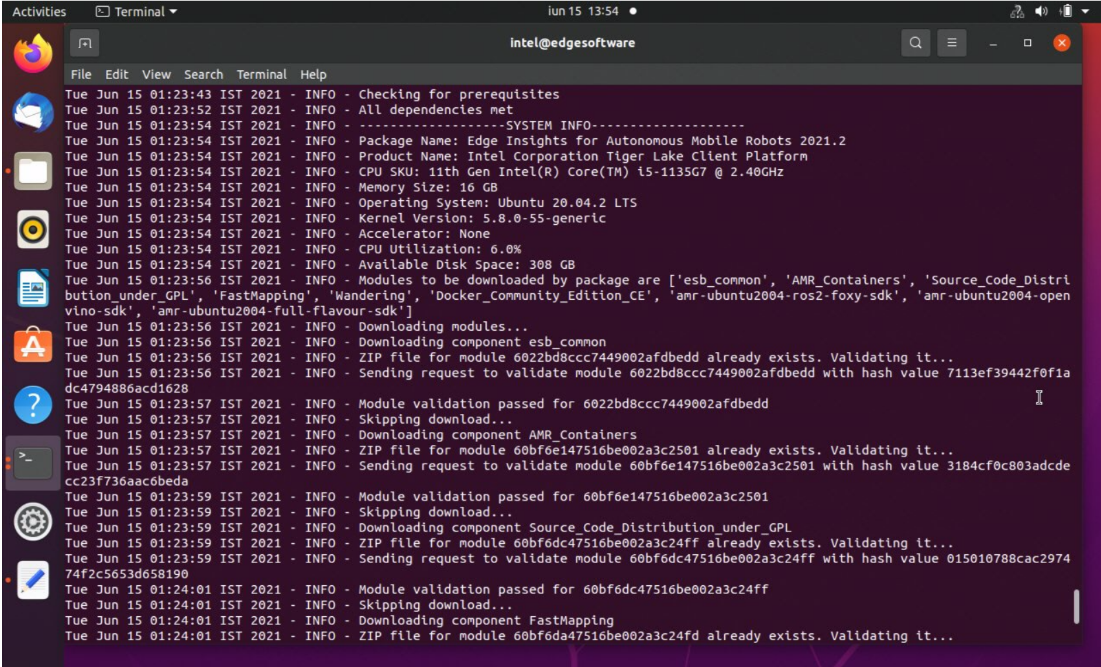This screenshot has height=667, width=1101.
Task: Click the 'CPU SKU: 11th Gen Intel' line
Action: tap(424, 171)
